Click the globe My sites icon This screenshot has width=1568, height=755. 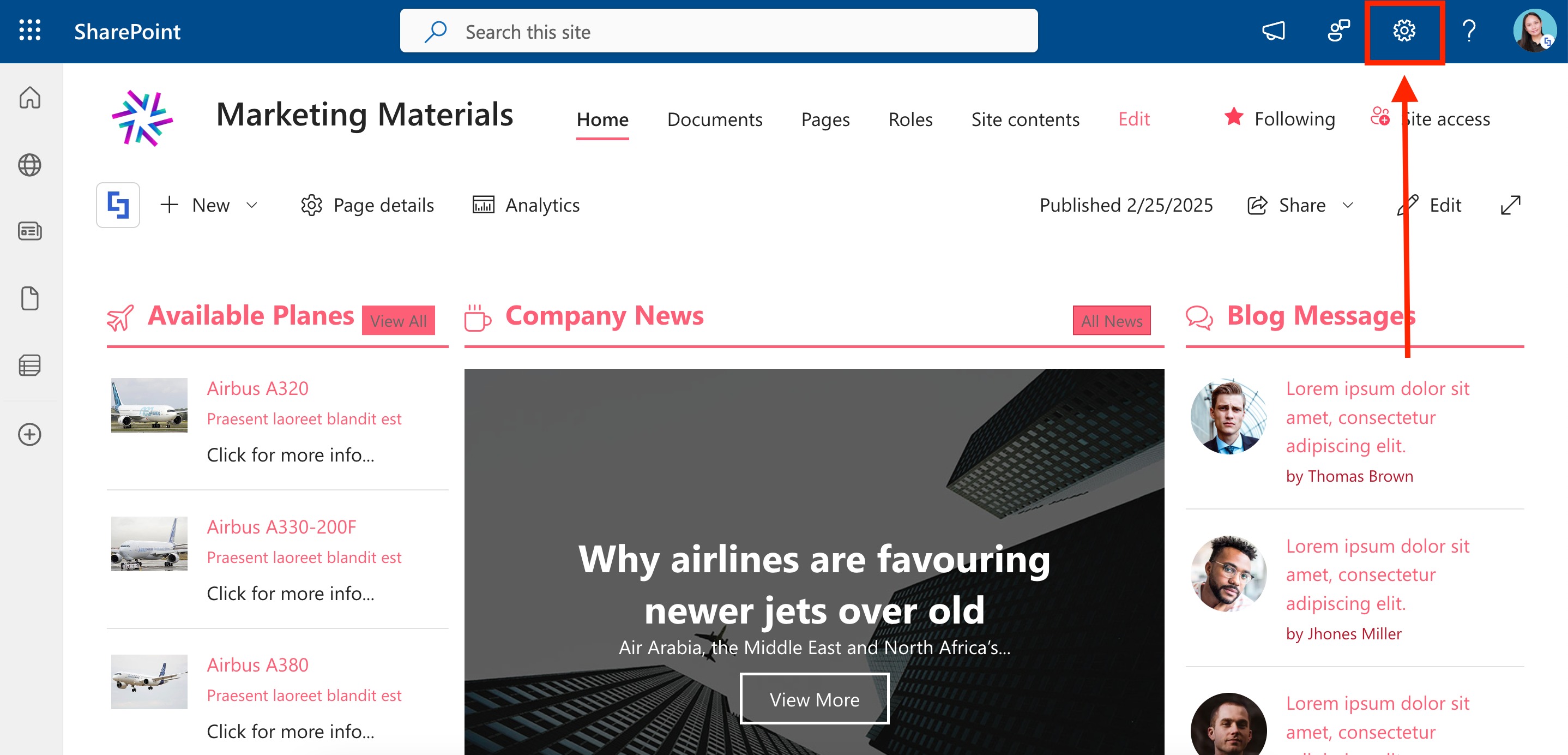29,165
